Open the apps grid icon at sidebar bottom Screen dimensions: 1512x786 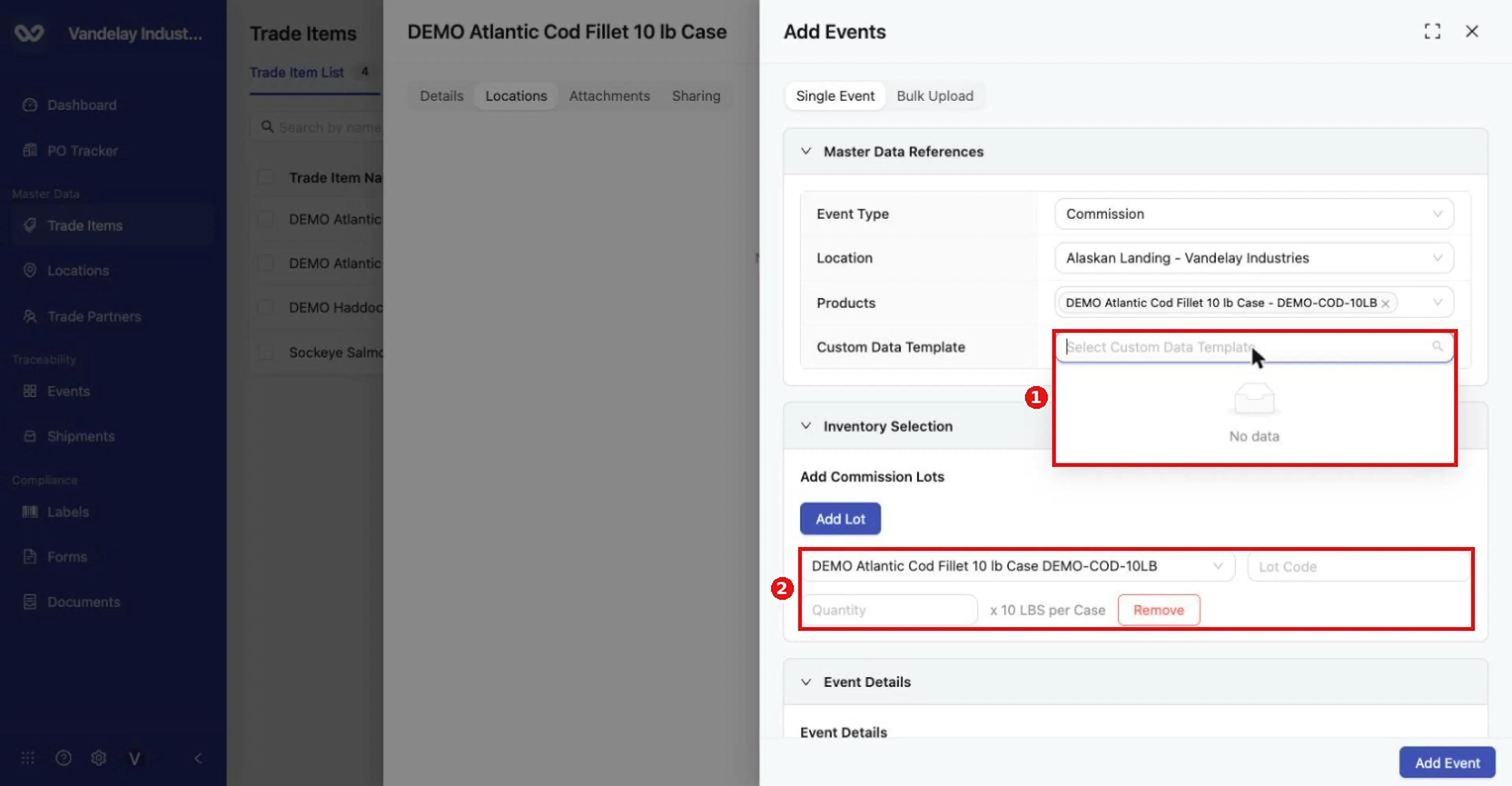click(x=28, y=758)
